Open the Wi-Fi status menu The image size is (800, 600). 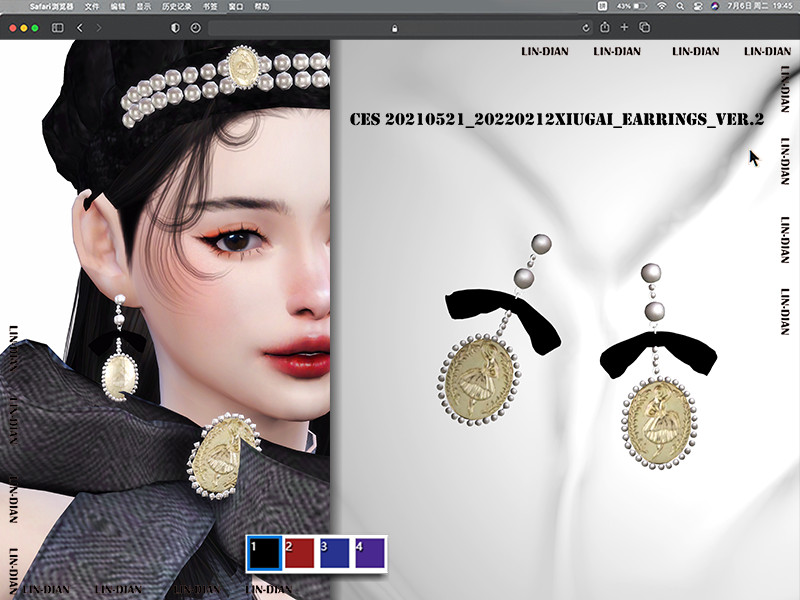[x=661, y=6]
